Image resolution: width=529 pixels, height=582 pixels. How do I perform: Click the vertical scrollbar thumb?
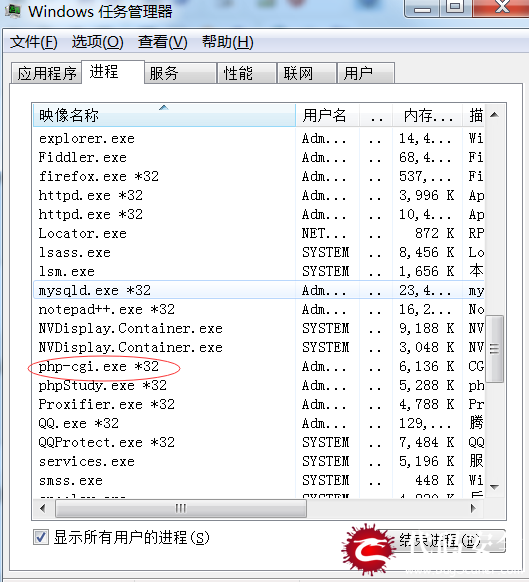click(x=494, y=349)
